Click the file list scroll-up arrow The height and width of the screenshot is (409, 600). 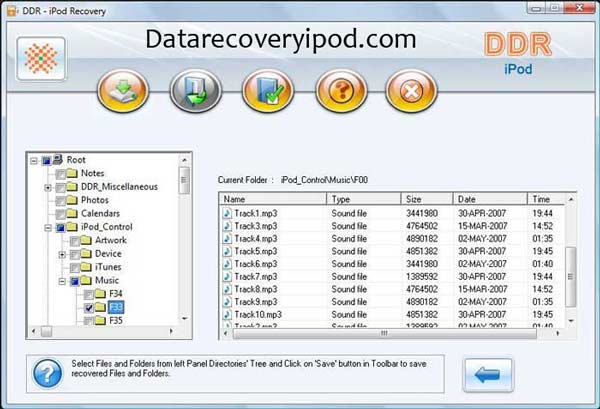click(571, 199)
